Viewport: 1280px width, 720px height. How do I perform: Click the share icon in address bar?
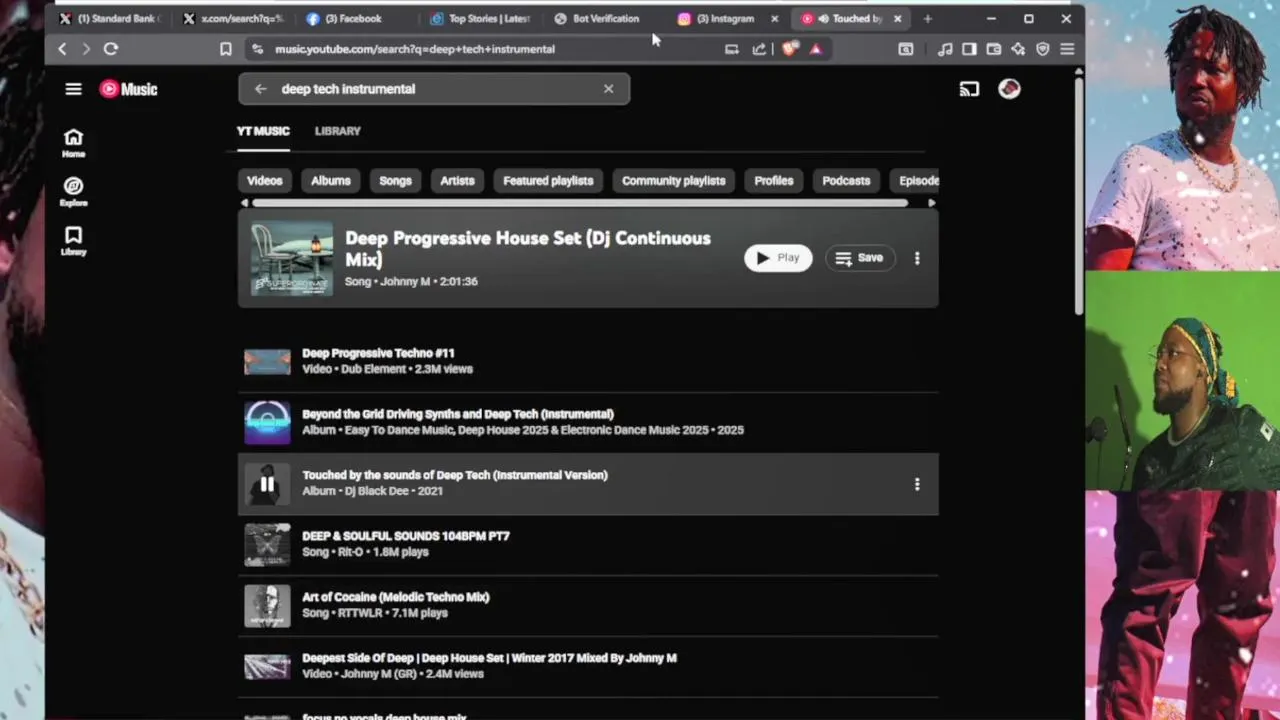pyautogui.click(x=759, y=48)
